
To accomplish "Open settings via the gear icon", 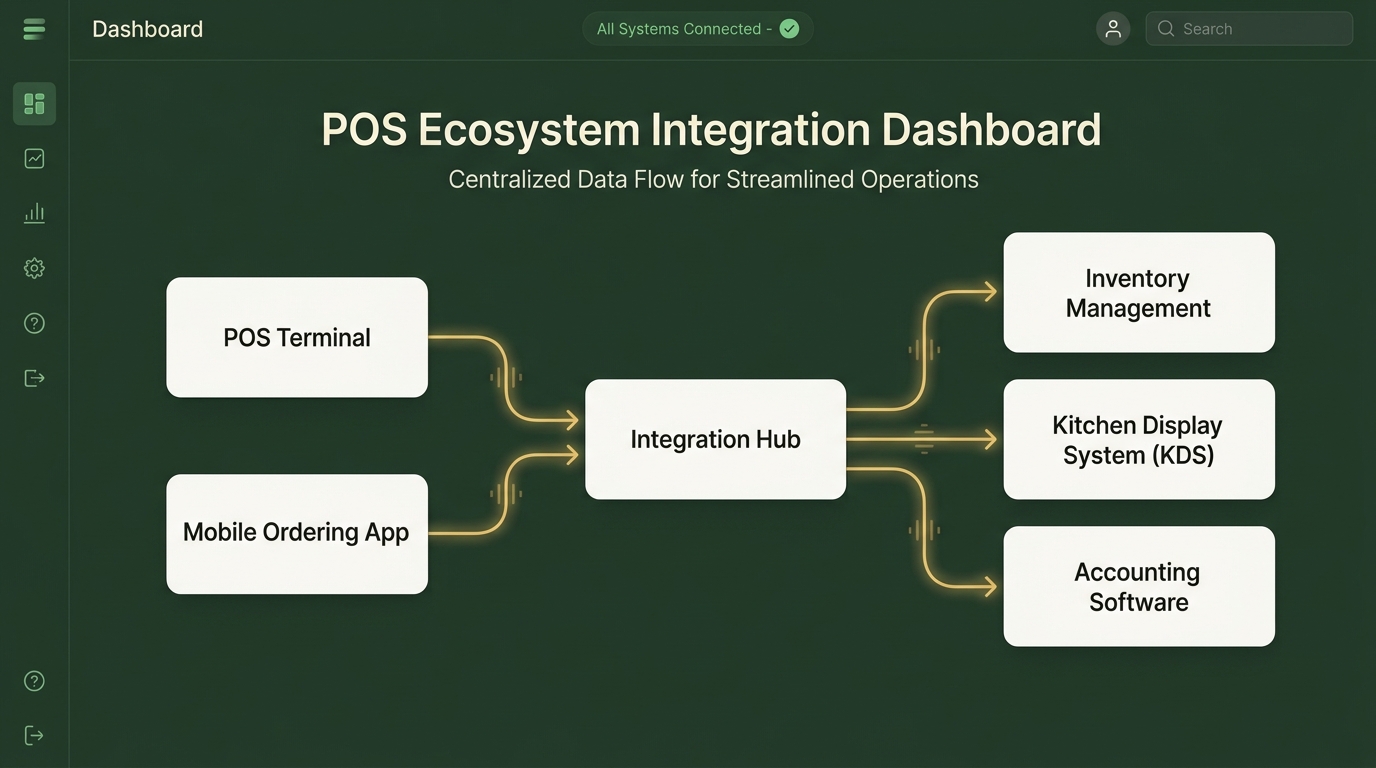I will (x=34, y=268).
